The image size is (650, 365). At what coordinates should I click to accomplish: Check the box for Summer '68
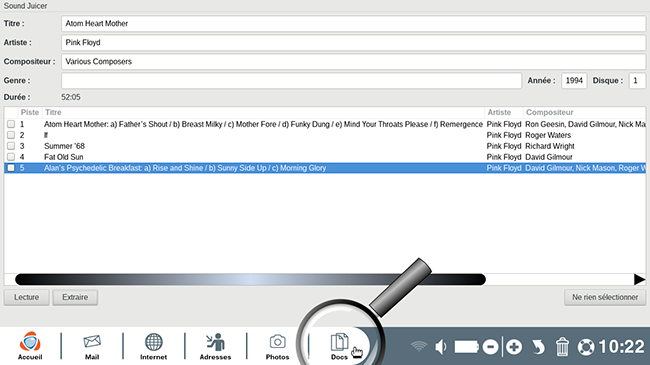(x=11, y=146)
